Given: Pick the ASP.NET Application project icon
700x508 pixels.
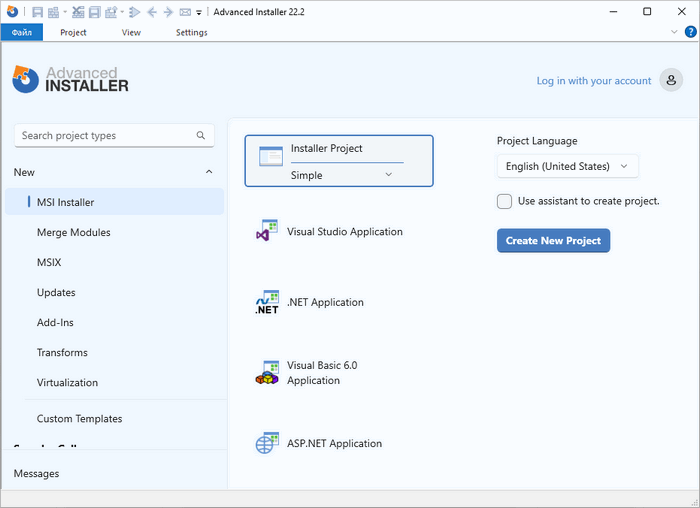Looking at the screenshot, I should point(267,444).
